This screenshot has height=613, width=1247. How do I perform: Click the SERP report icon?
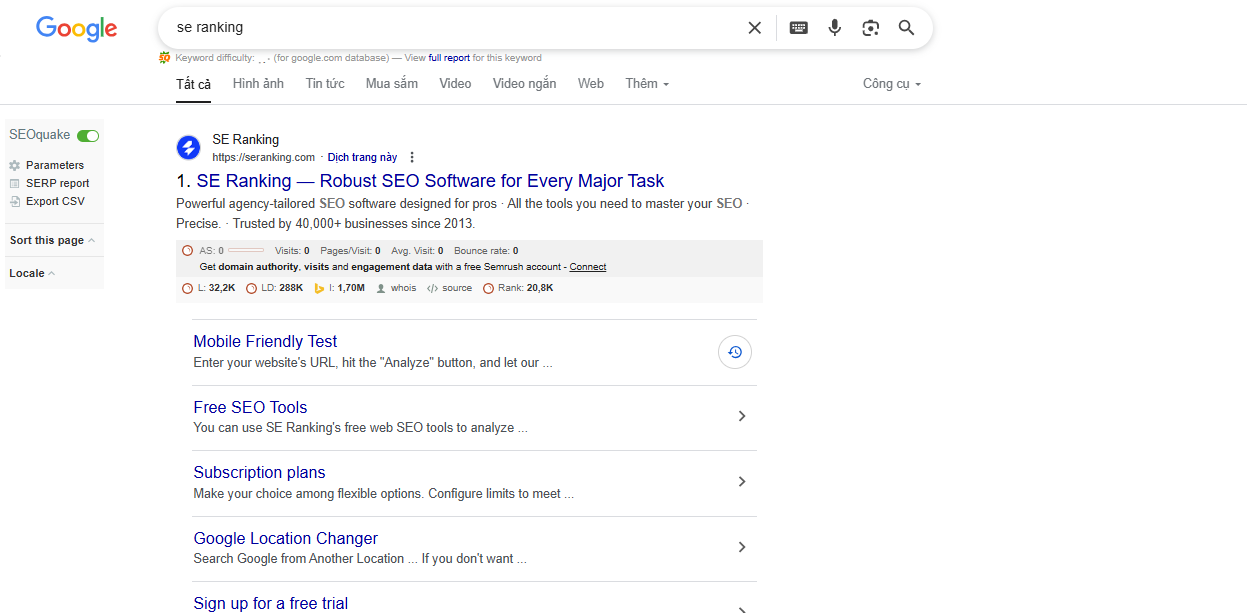coord(15,183)
